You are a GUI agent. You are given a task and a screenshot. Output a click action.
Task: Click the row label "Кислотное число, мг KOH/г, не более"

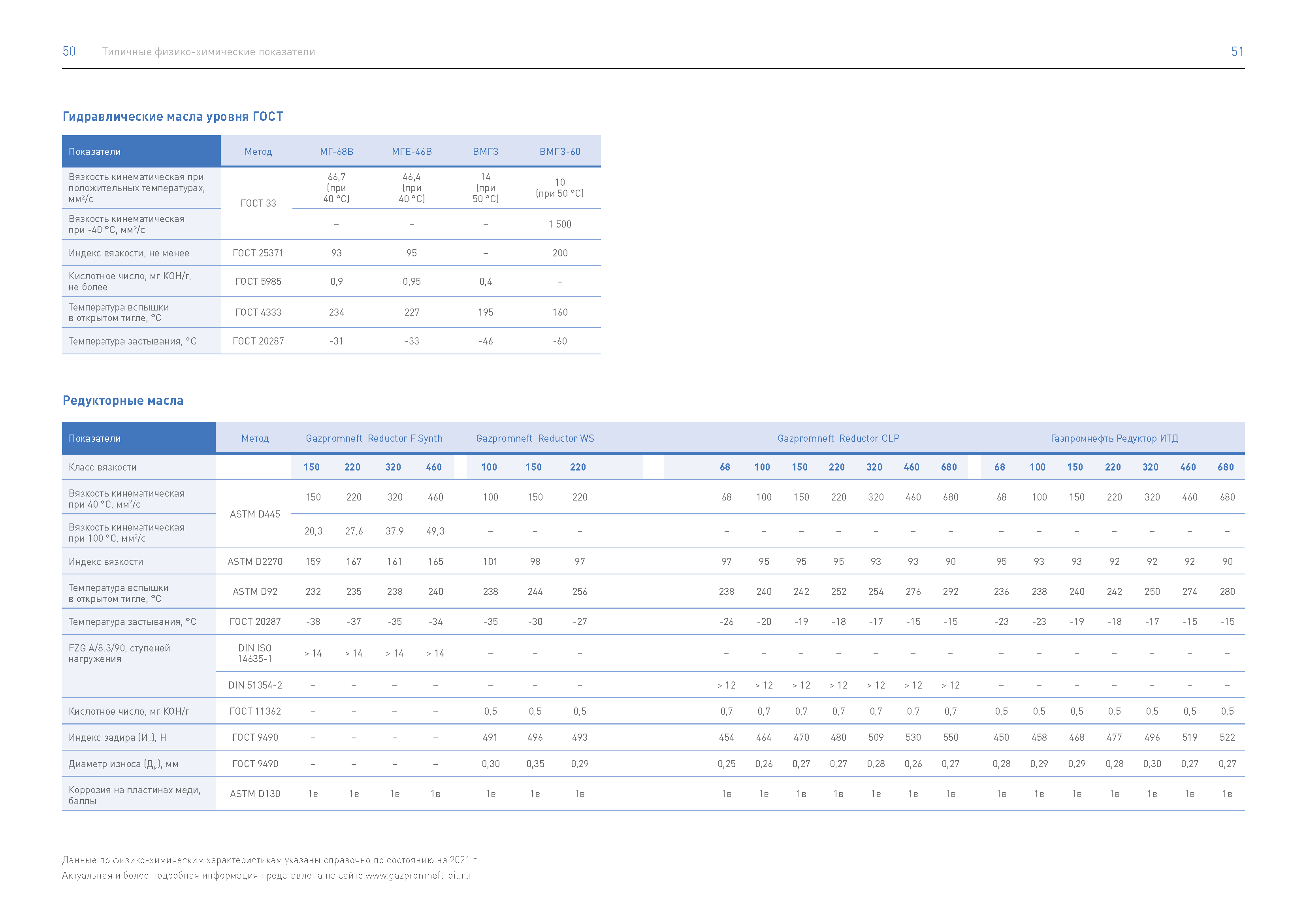(130, 282)
